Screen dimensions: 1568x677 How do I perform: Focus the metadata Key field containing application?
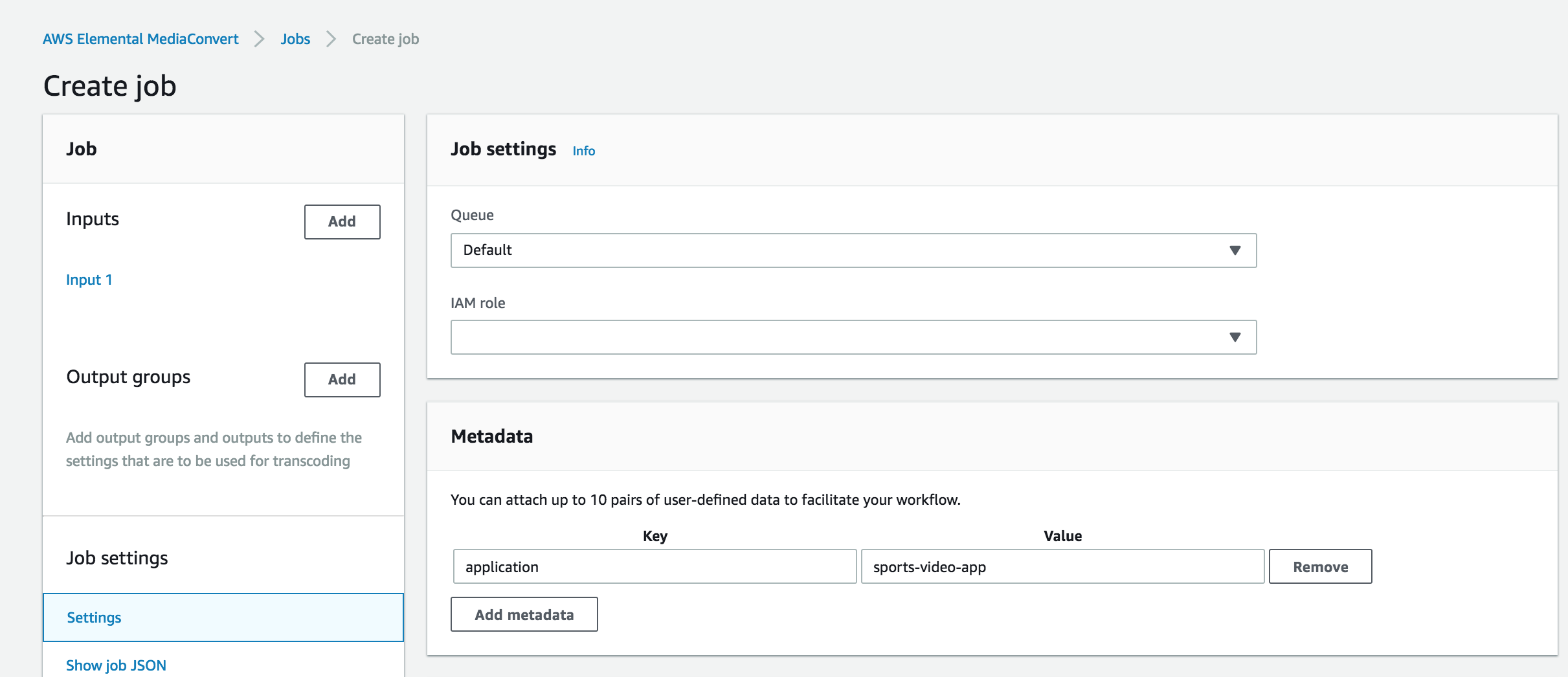pyautogui.click(x=655, y=566)
